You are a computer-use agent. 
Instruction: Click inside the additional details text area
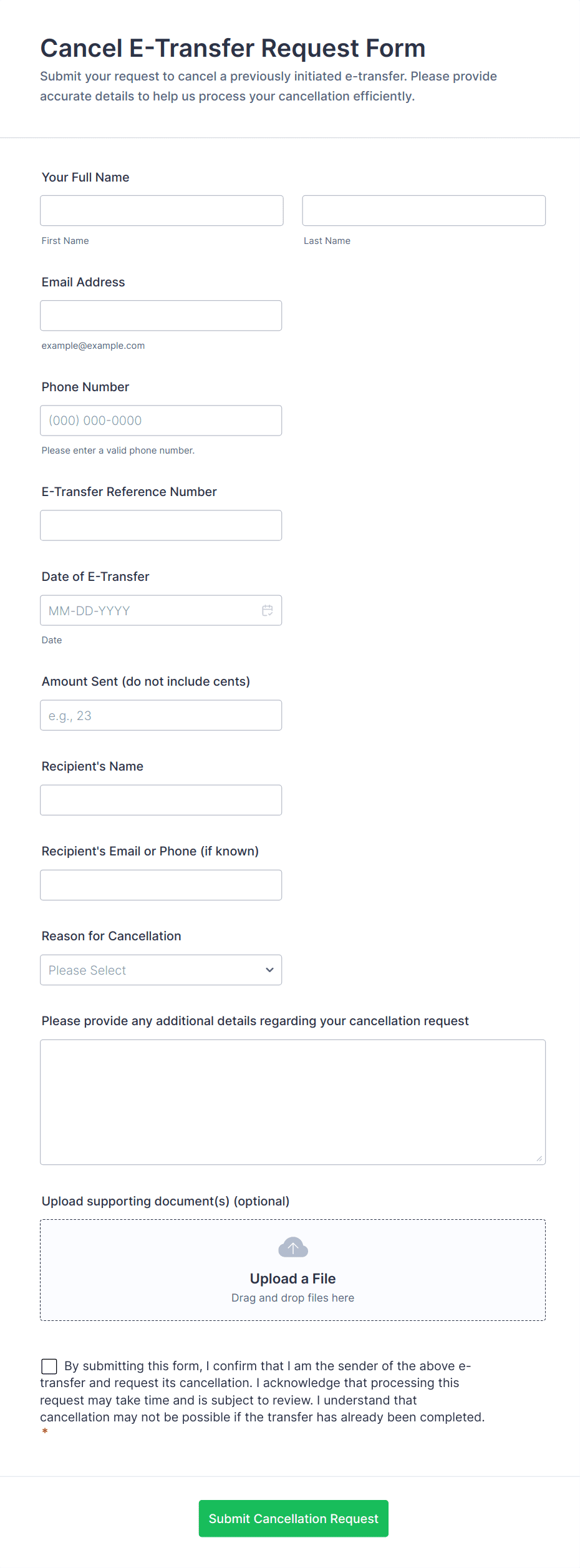point(292,1101)
